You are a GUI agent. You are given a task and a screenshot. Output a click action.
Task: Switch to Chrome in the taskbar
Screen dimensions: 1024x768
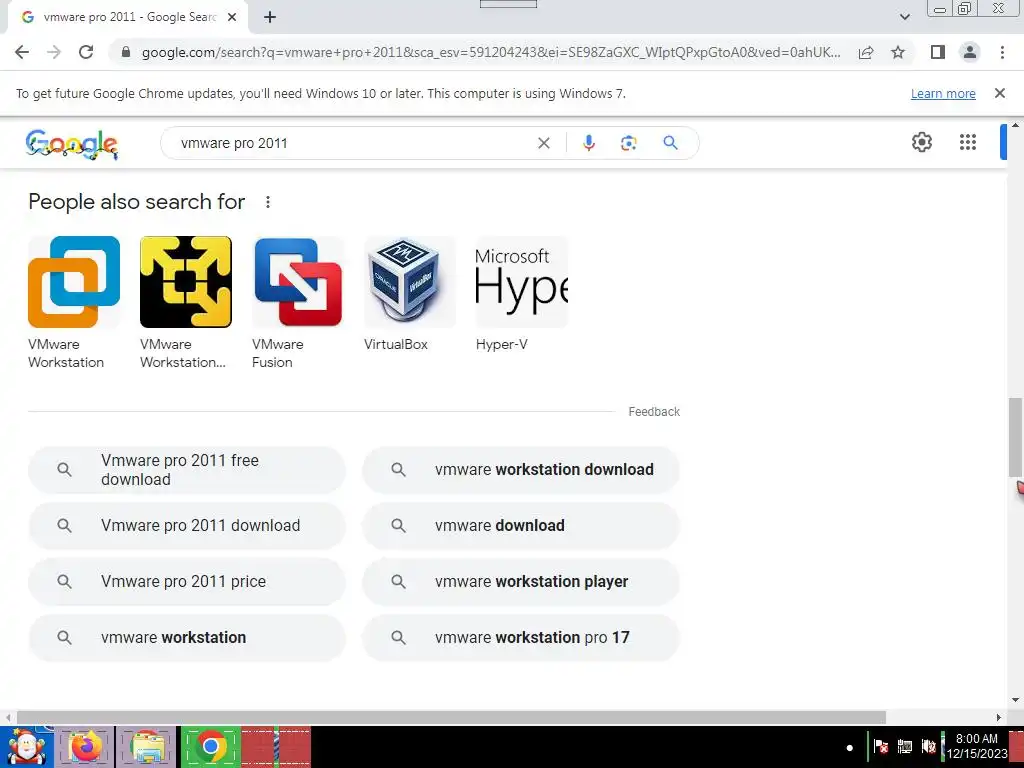(210, 746)
